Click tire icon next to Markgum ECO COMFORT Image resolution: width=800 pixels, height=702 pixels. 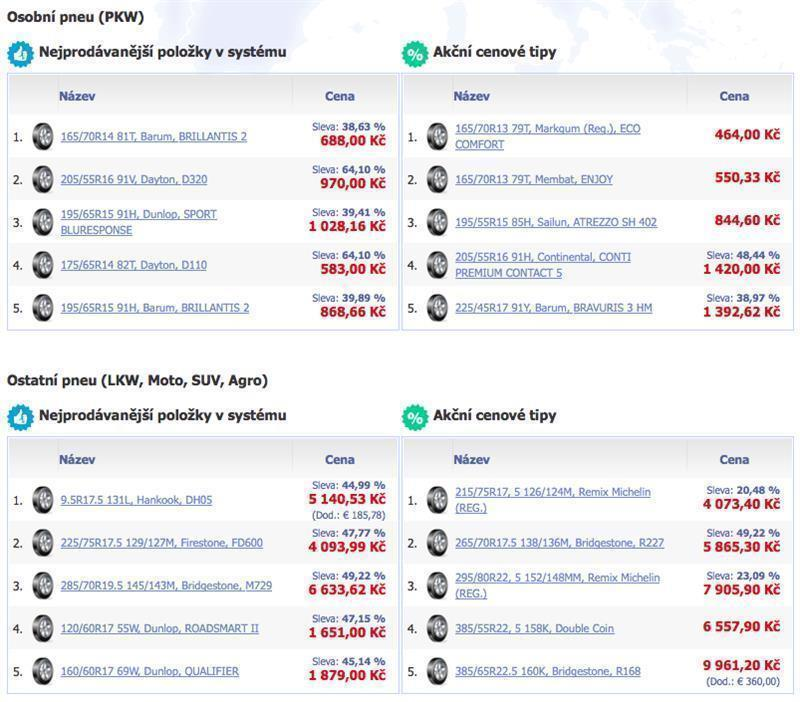[437, 137]
